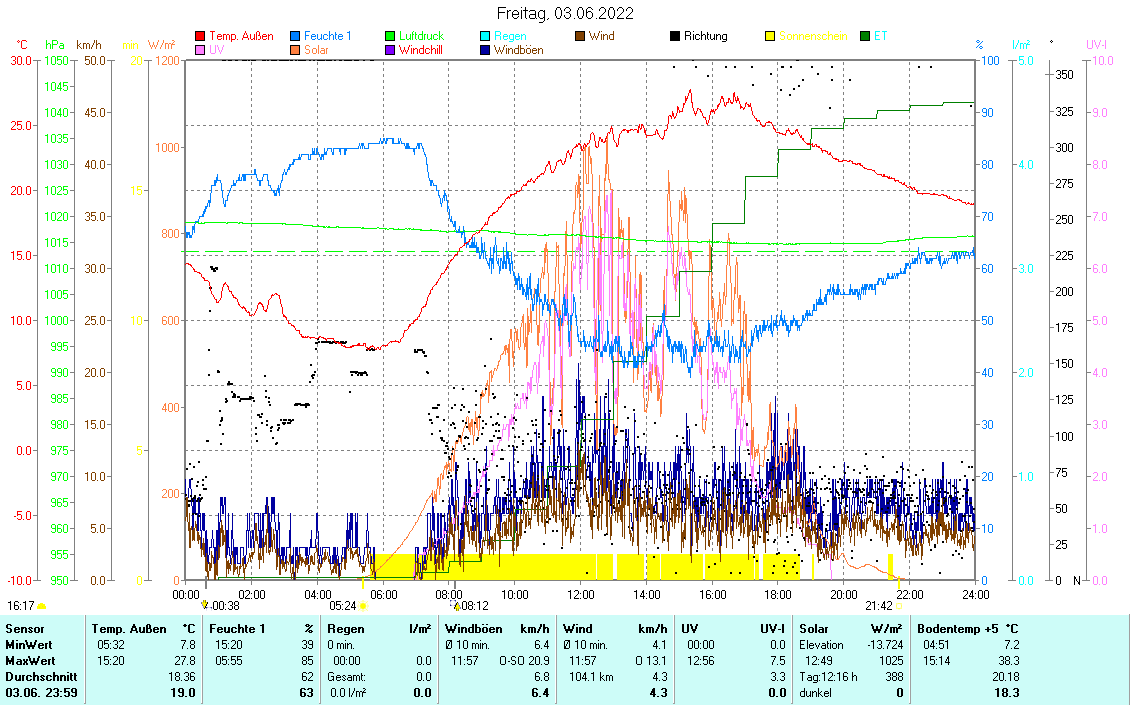Click the 08:12 marker below the chart
Viewport: 1130px width, 705px height.
click(x=473, y=605)
